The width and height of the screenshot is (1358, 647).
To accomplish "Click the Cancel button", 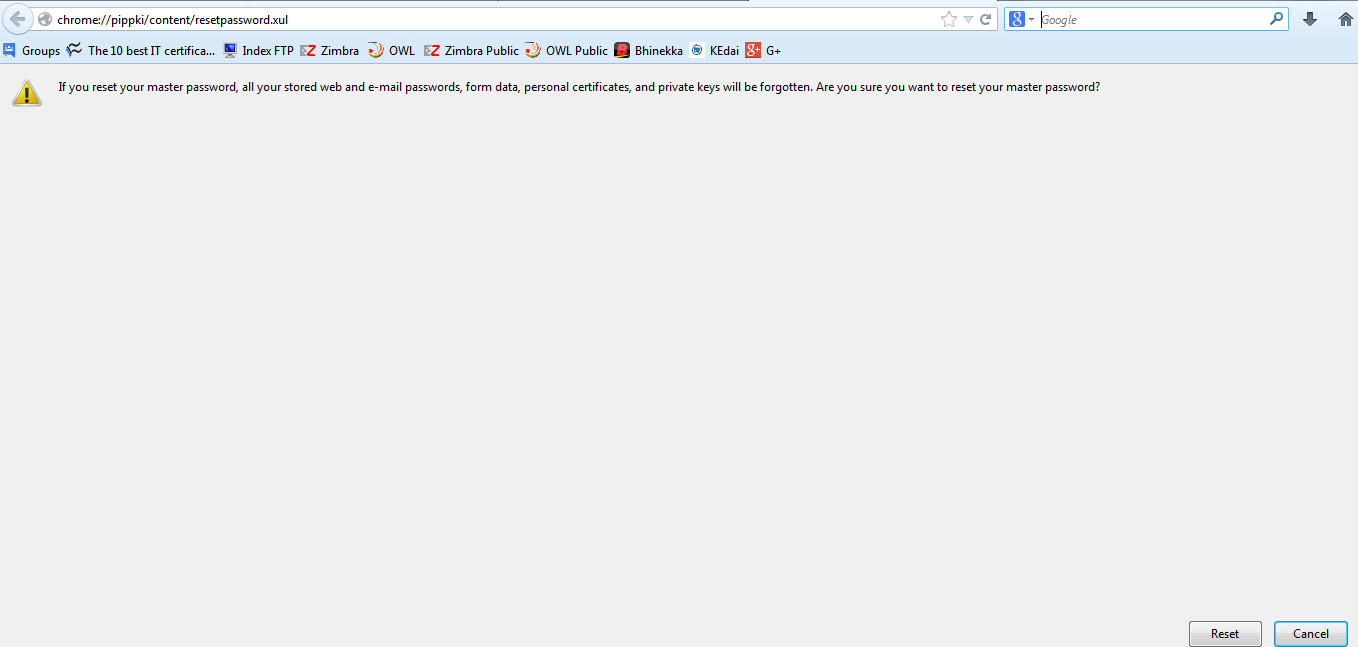I will point(1310,634).
